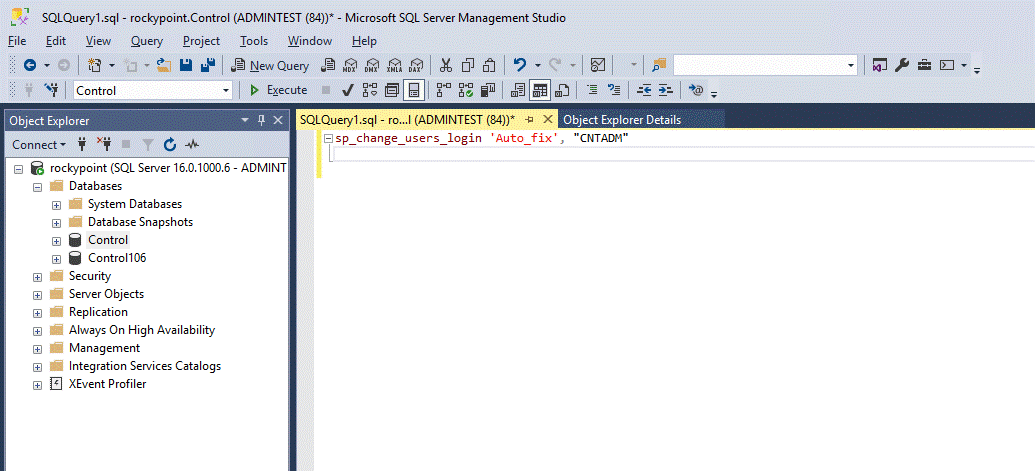
Task: Navigate backward with the blue back arrow
Action: pyautogui.click(x=30, y=65)
